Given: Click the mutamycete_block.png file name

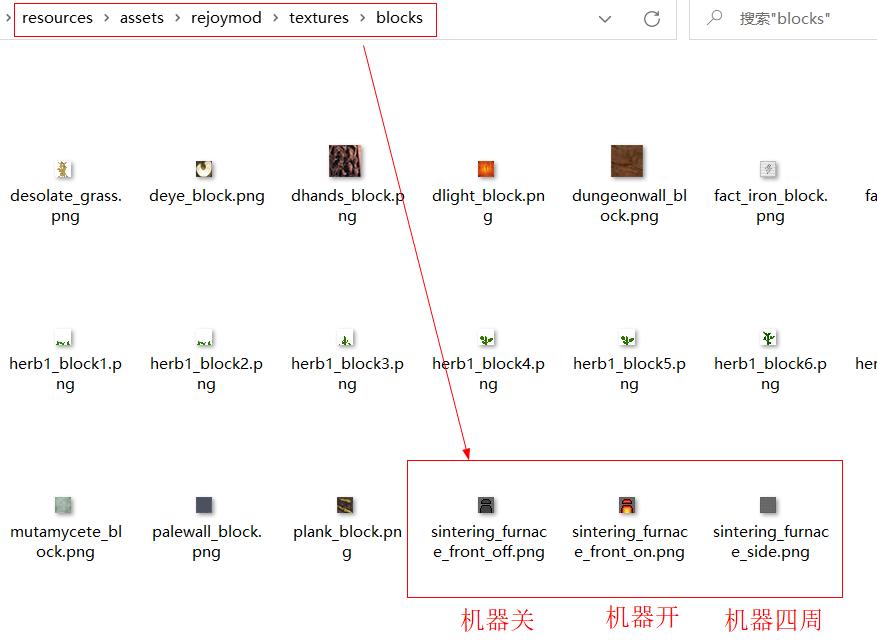Looking at the screenshot, I should [x=65, y=542].
